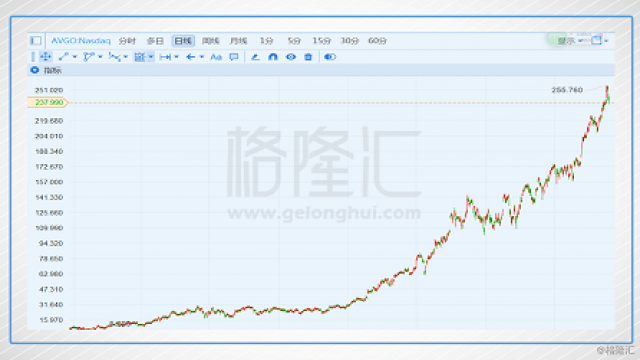Screen dimensions: 640x360
Task: Click the toggle switch toolbar icon
Action: [330, 57]
